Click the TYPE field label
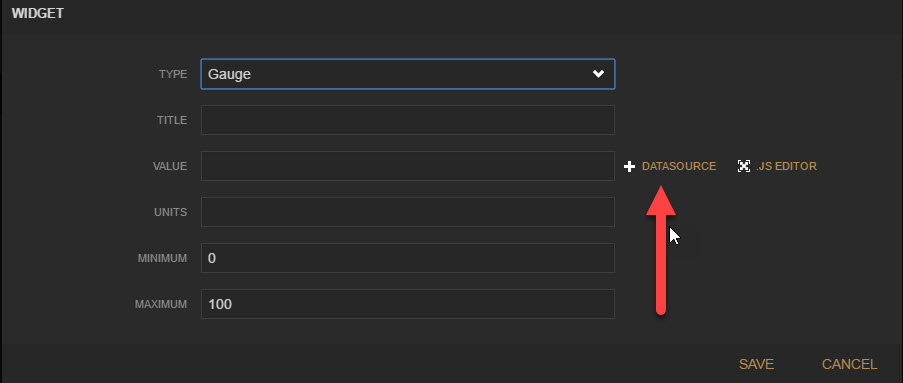 pyautogui.click(x=173, y=74)
